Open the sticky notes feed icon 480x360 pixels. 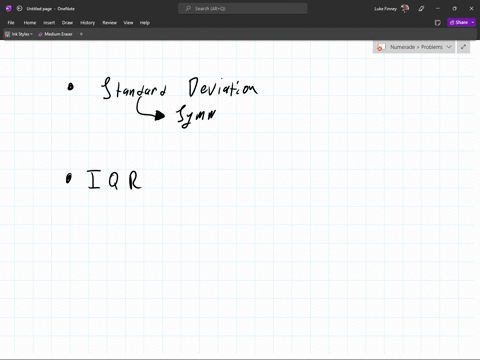point(438,23)
